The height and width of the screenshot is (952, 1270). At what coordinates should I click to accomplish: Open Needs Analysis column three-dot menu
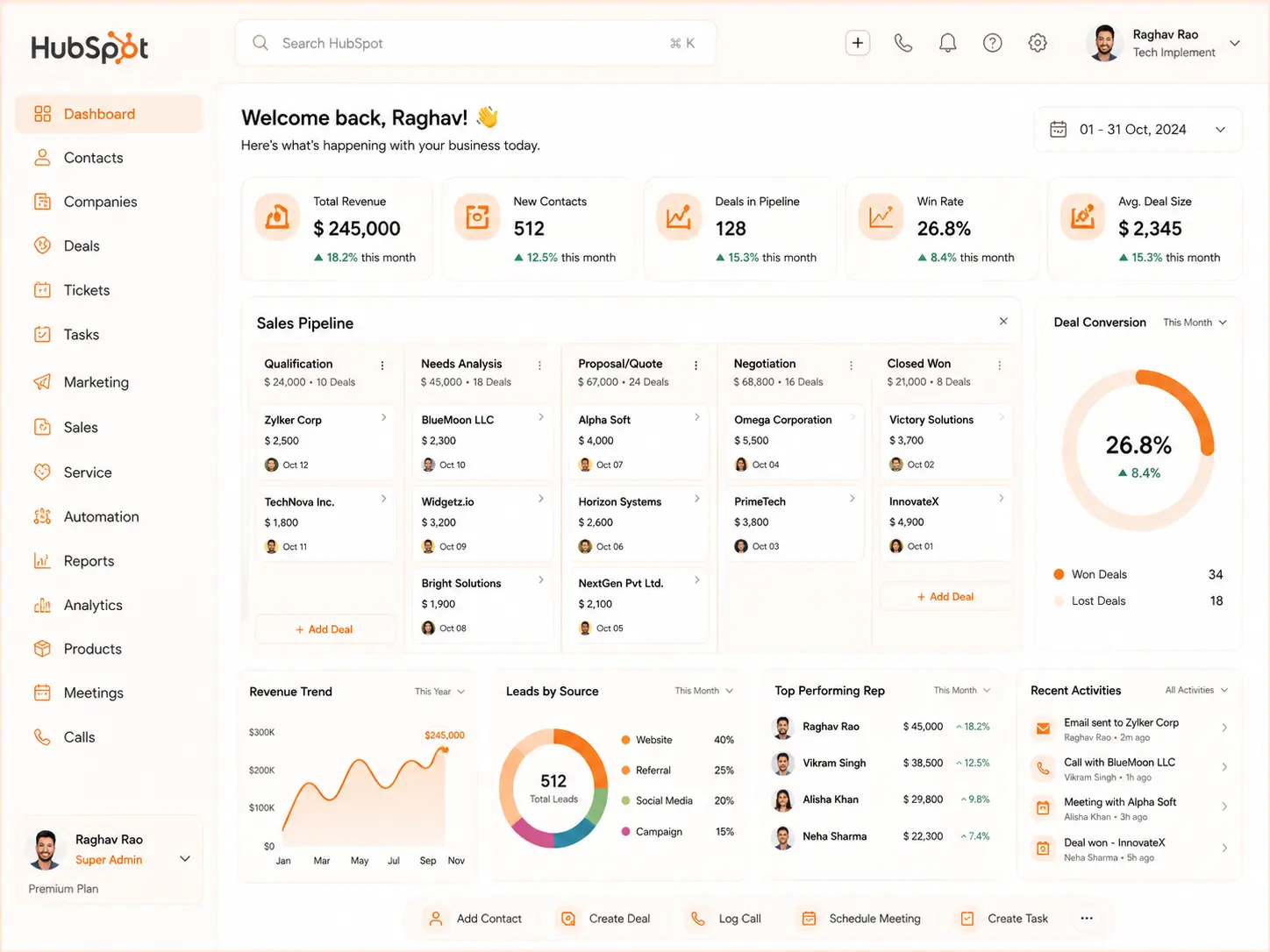pyautogui.click(x=539, y=366)
